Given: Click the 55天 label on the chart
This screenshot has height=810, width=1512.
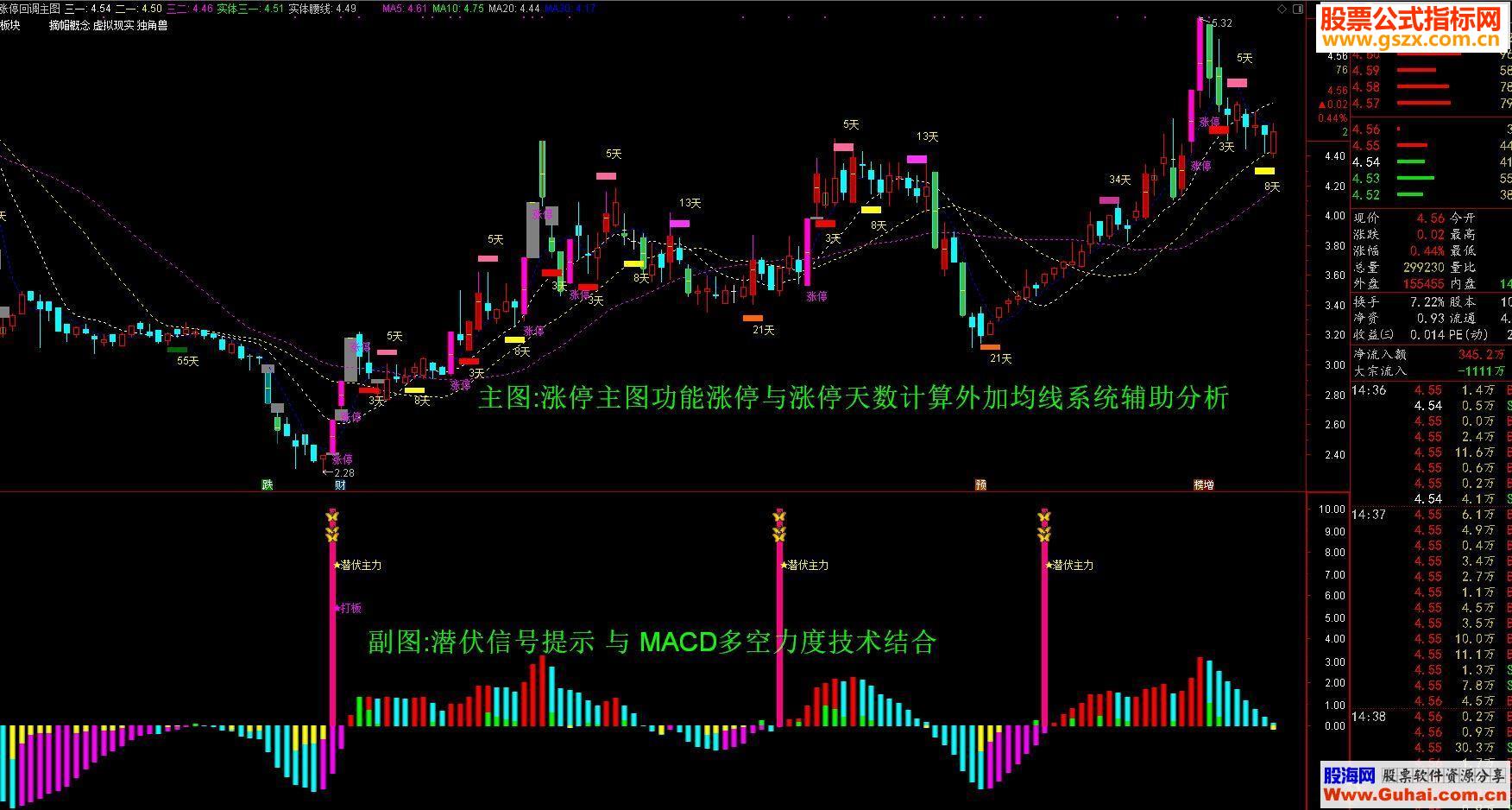Looking at the screenshot, I should click(187, 361).
